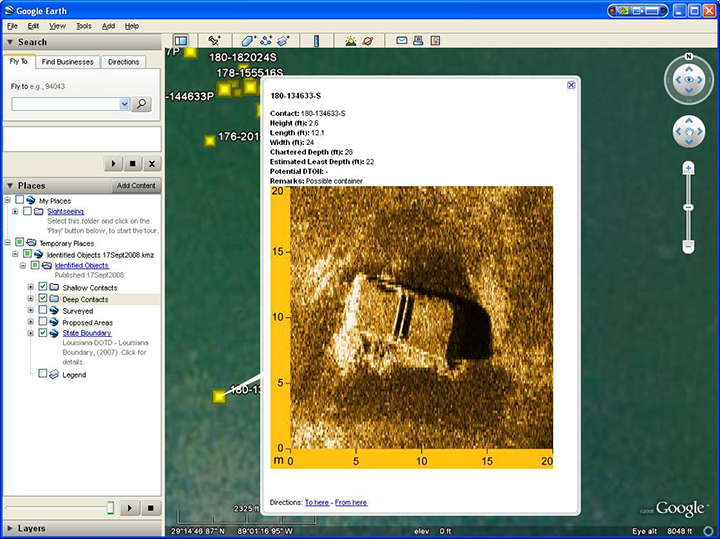Expand the Shallow Contacts folder

(x=30, y=287)
